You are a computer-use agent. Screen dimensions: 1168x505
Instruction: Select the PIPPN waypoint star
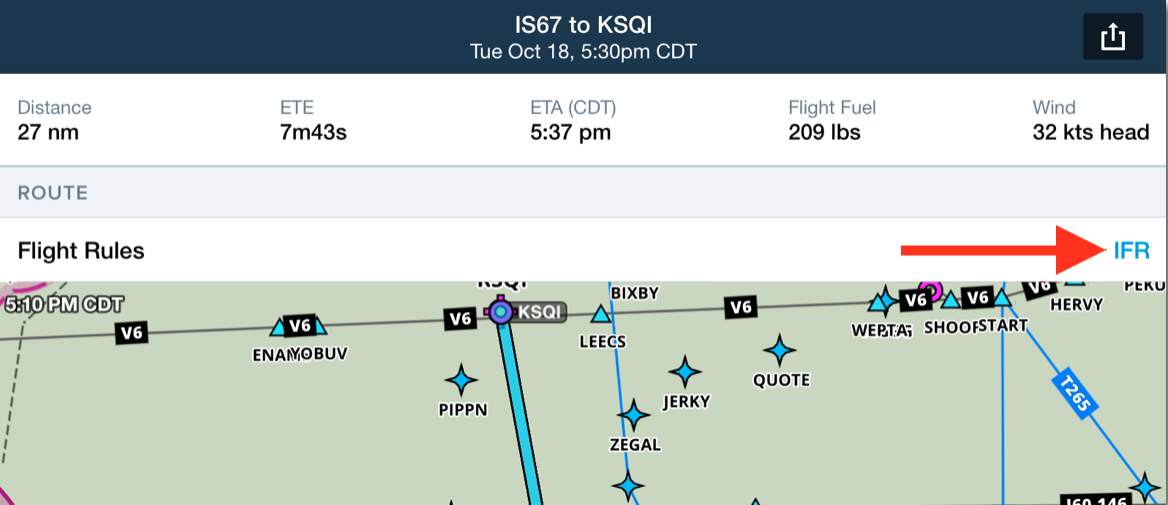point(461,381)
